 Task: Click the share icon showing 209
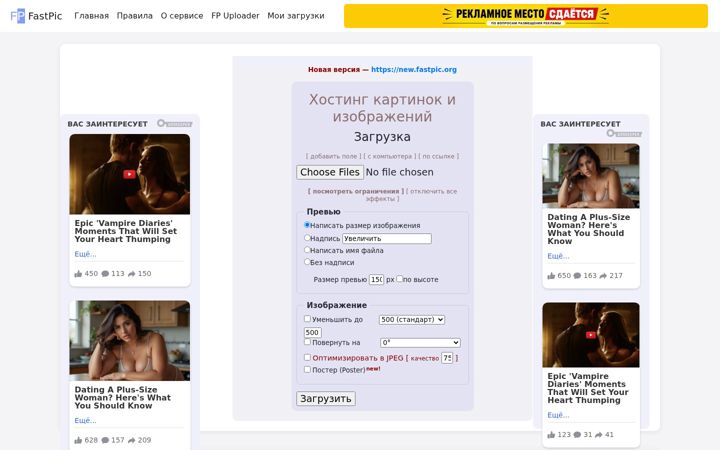click(131, 440)
